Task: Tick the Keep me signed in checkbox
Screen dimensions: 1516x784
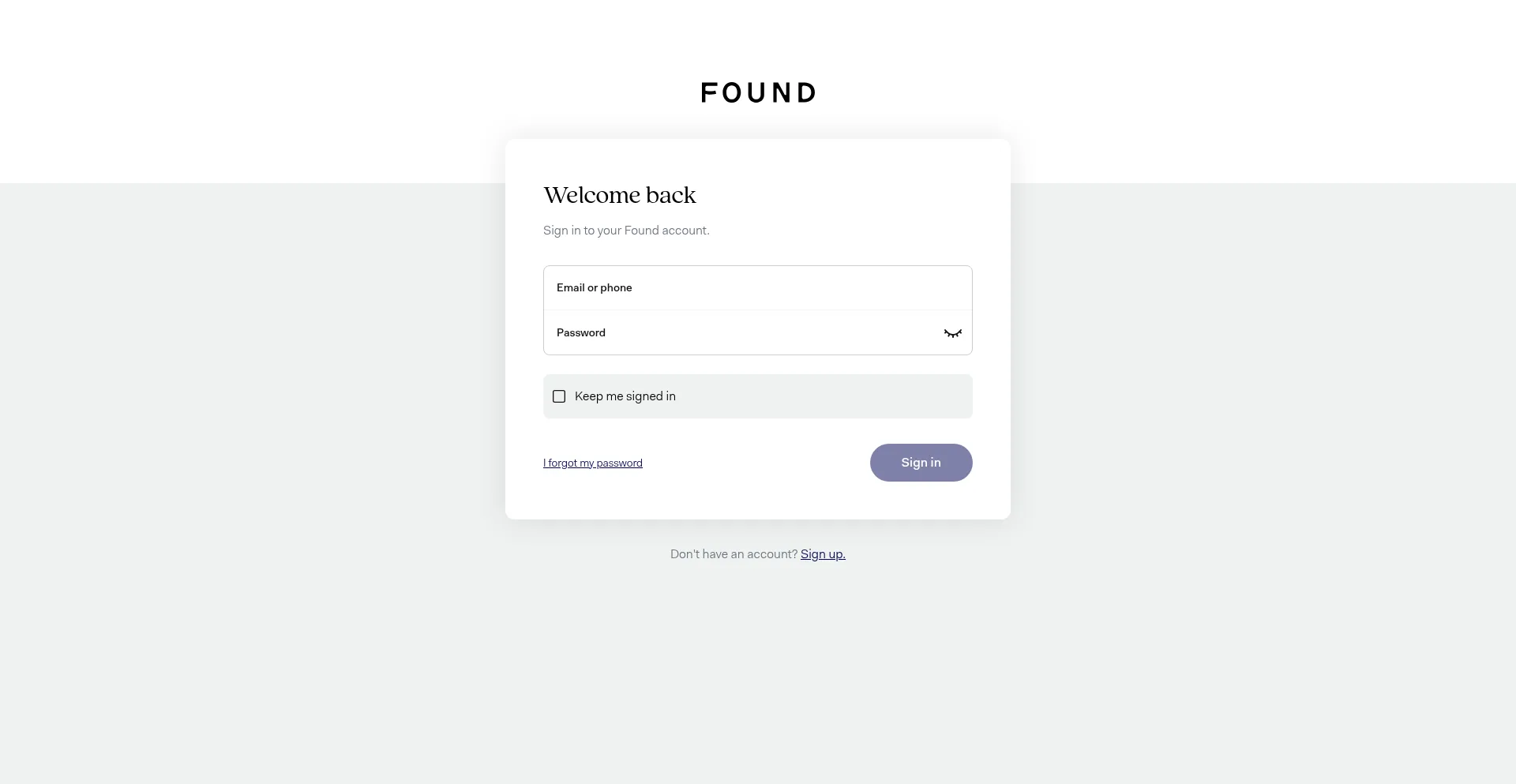Action: 559,396
